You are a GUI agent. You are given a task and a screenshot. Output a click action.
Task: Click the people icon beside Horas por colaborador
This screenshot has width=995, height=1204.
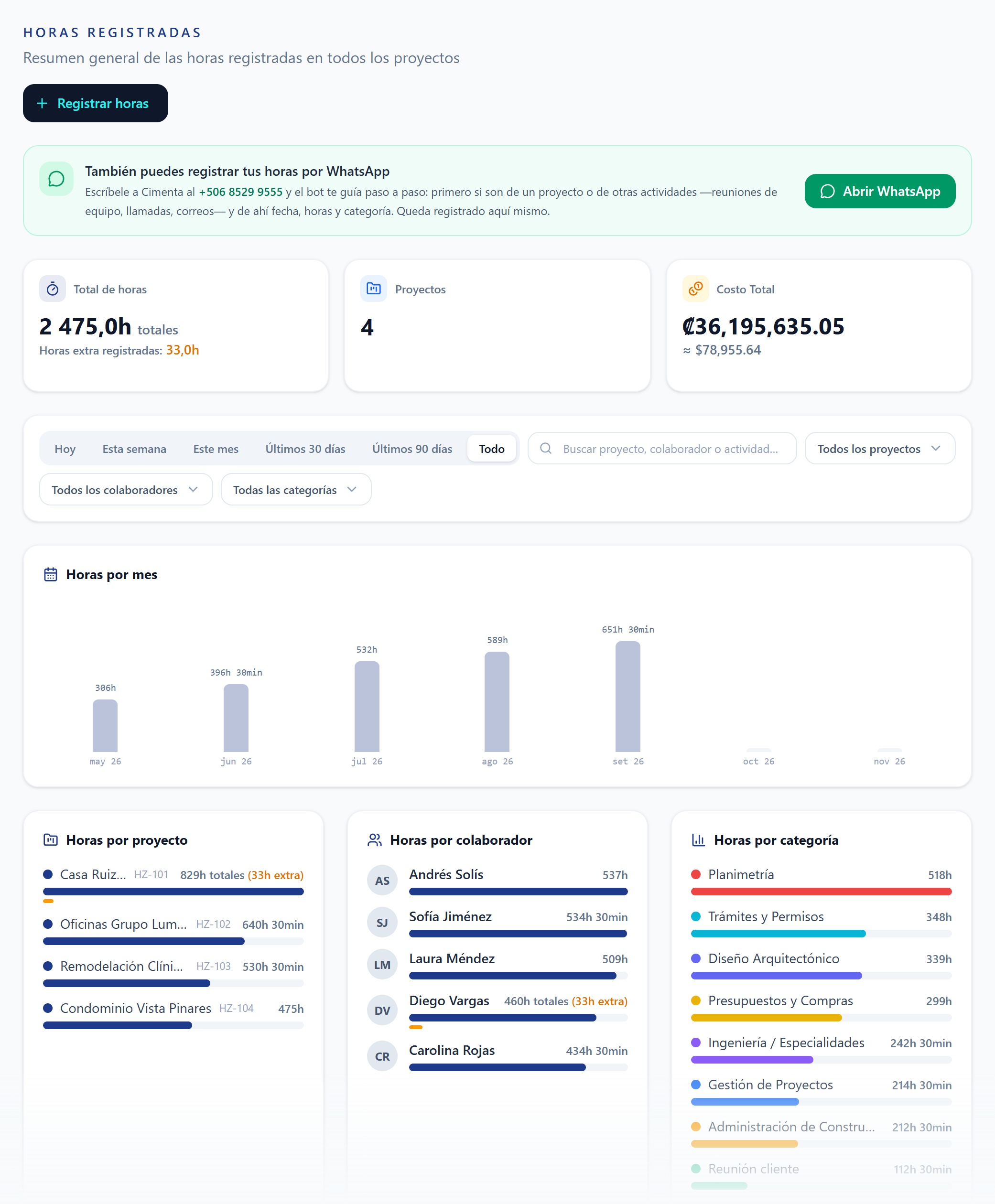click(374, 839)
